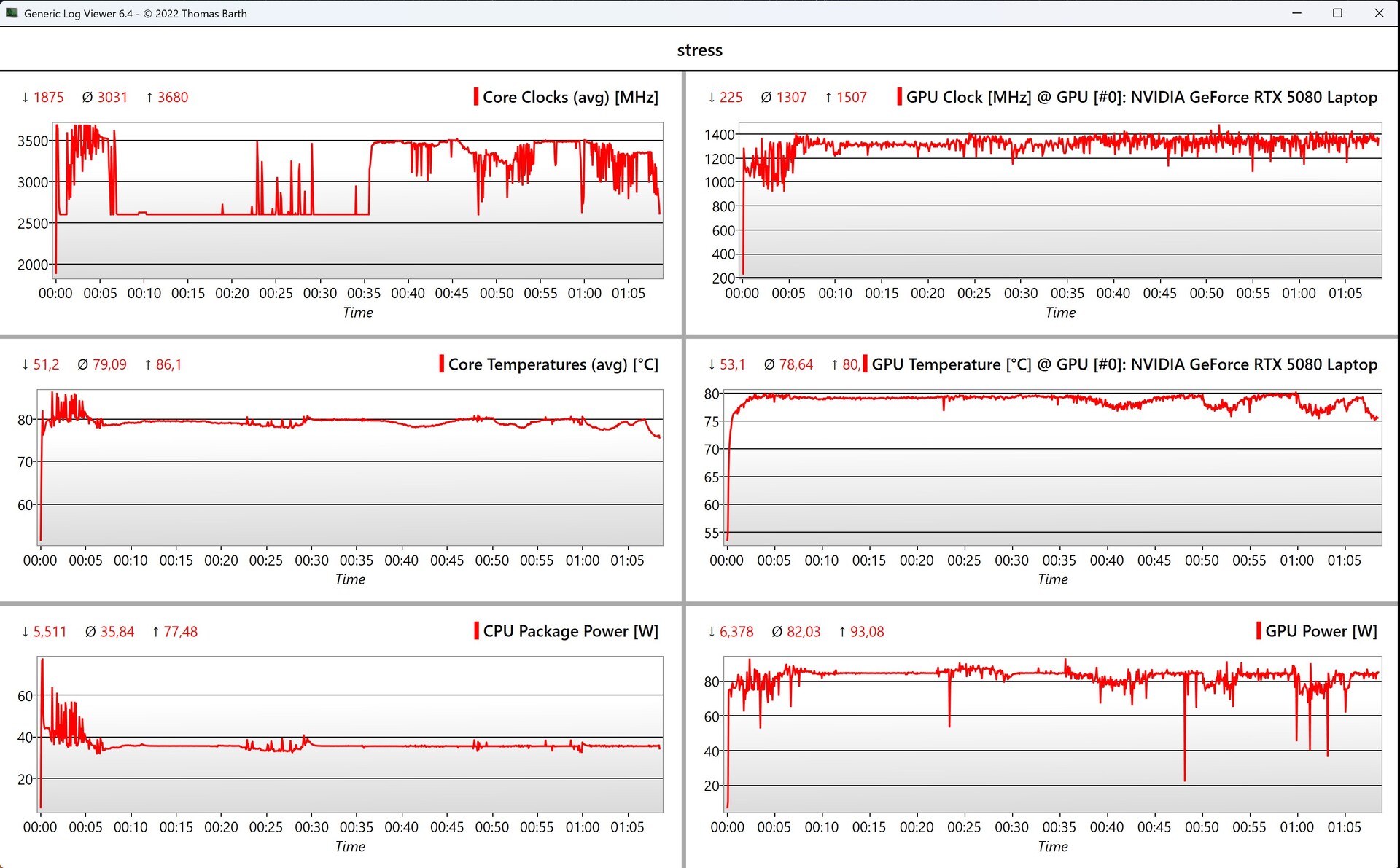Click 00:35 tick on Core Clocks chart
Image resolution: width=1400 pixels, height=868 pixels.
(x=363, y=293)
